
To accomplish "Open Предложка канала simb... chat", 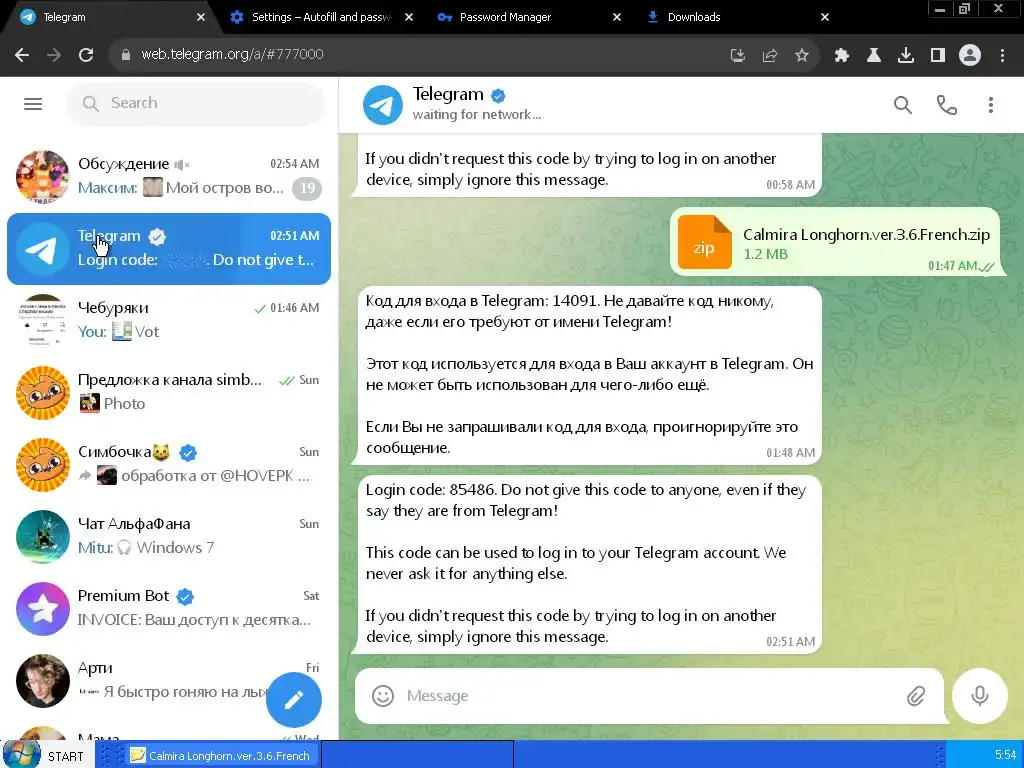I will click(168, 392).
